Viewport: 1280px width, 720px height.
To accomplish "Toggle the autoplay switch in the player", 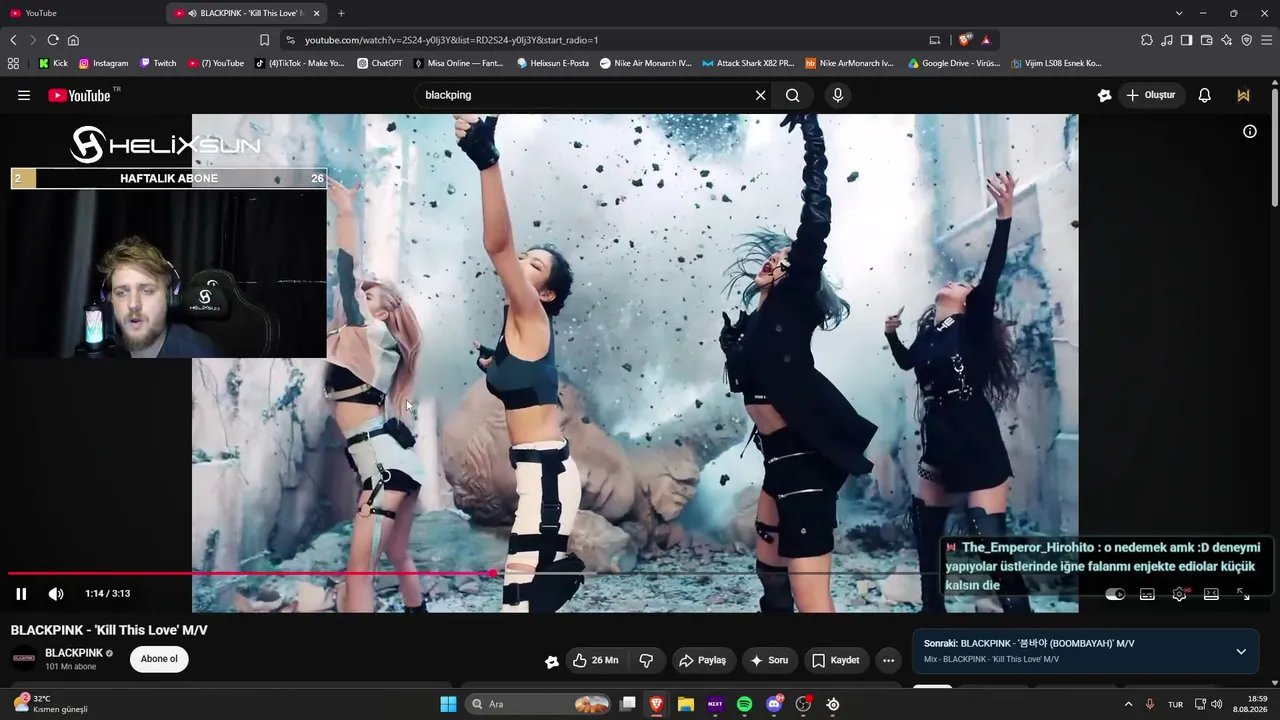I will tap(1115, 594).
